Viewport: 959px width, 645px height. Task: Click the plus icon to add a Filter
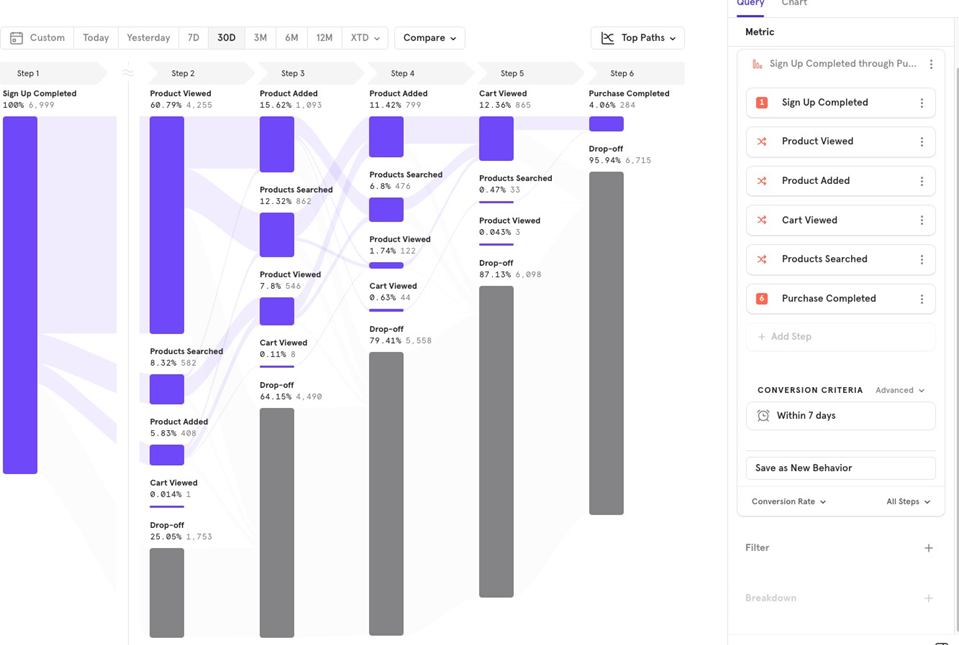click(928, 548)
